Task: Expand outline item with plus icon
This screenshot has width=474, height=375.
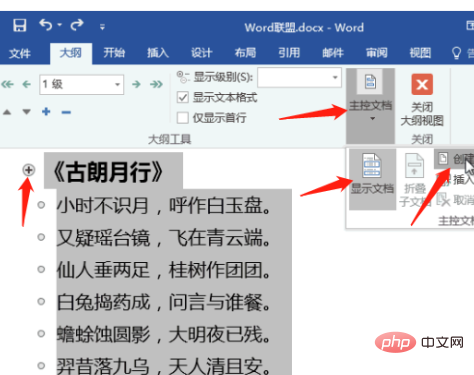Action: pos(46,112)
